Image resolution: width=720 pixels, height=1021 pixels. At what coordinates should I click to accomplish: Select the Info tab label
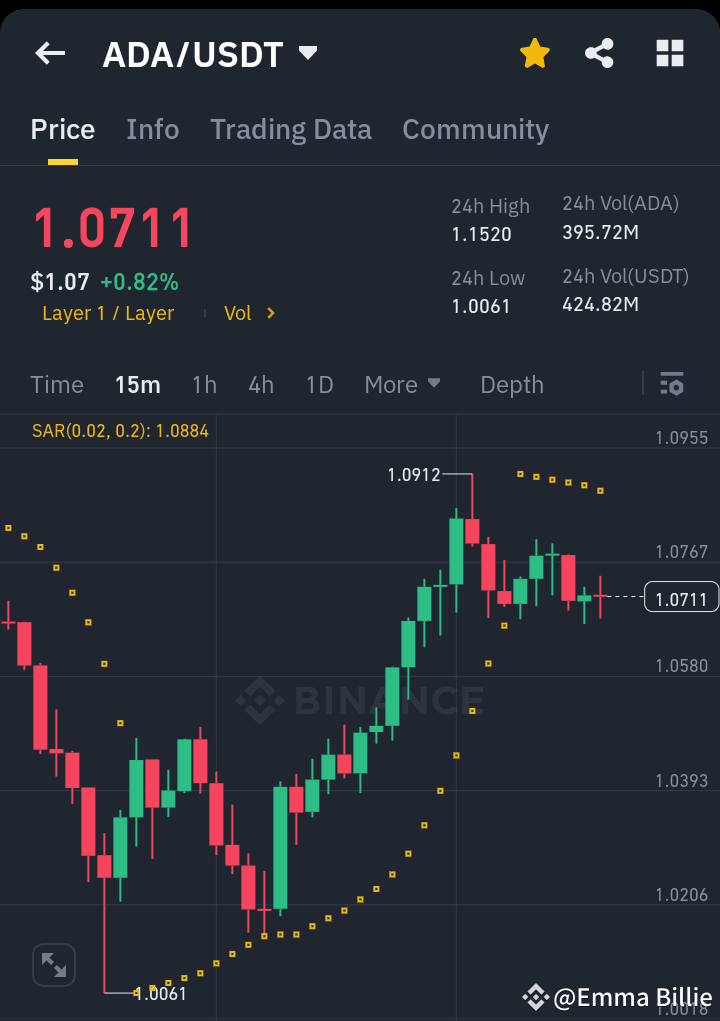point(152,129)
